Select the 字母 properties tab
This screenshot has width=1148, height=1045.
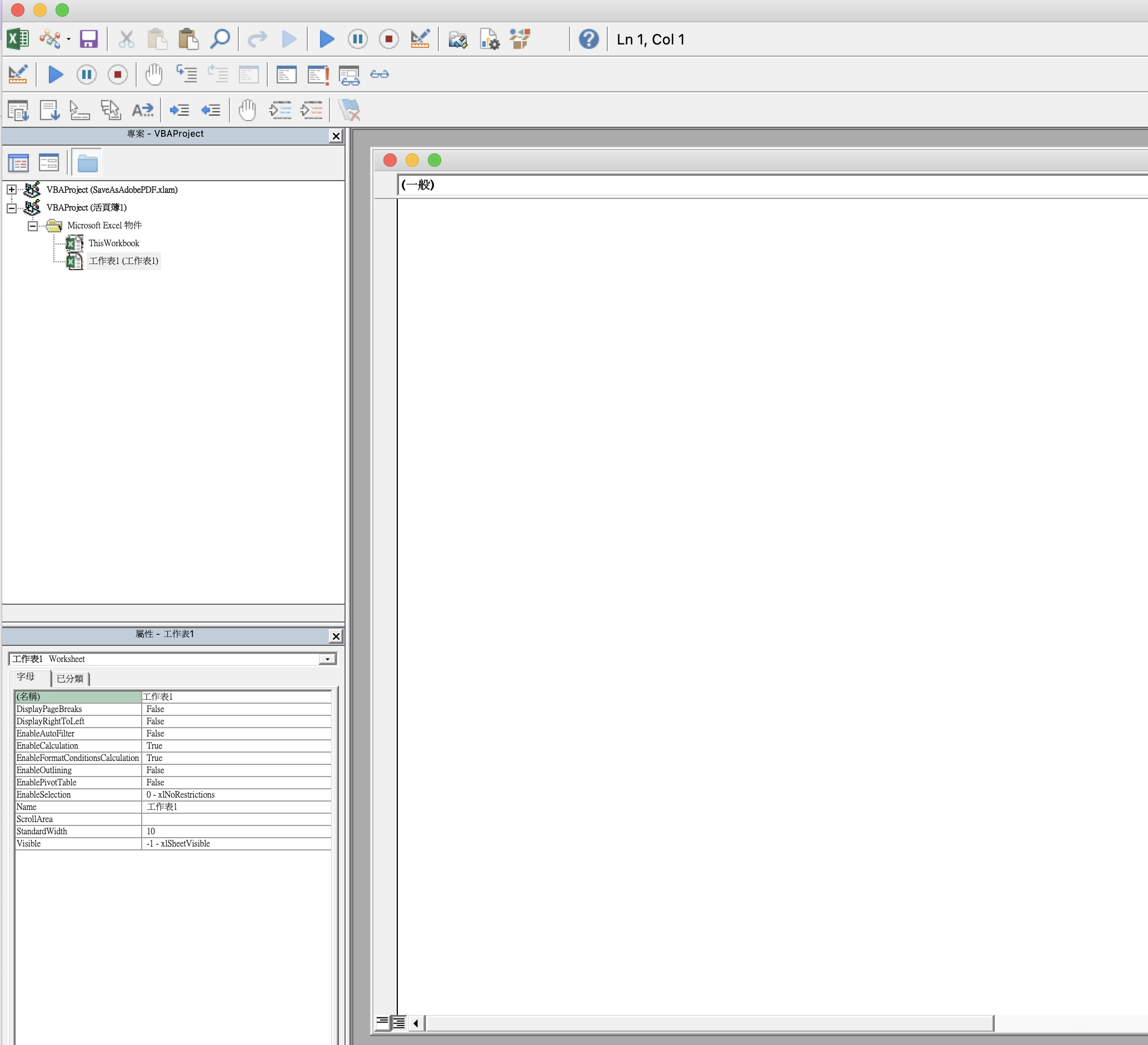point(26,676)
